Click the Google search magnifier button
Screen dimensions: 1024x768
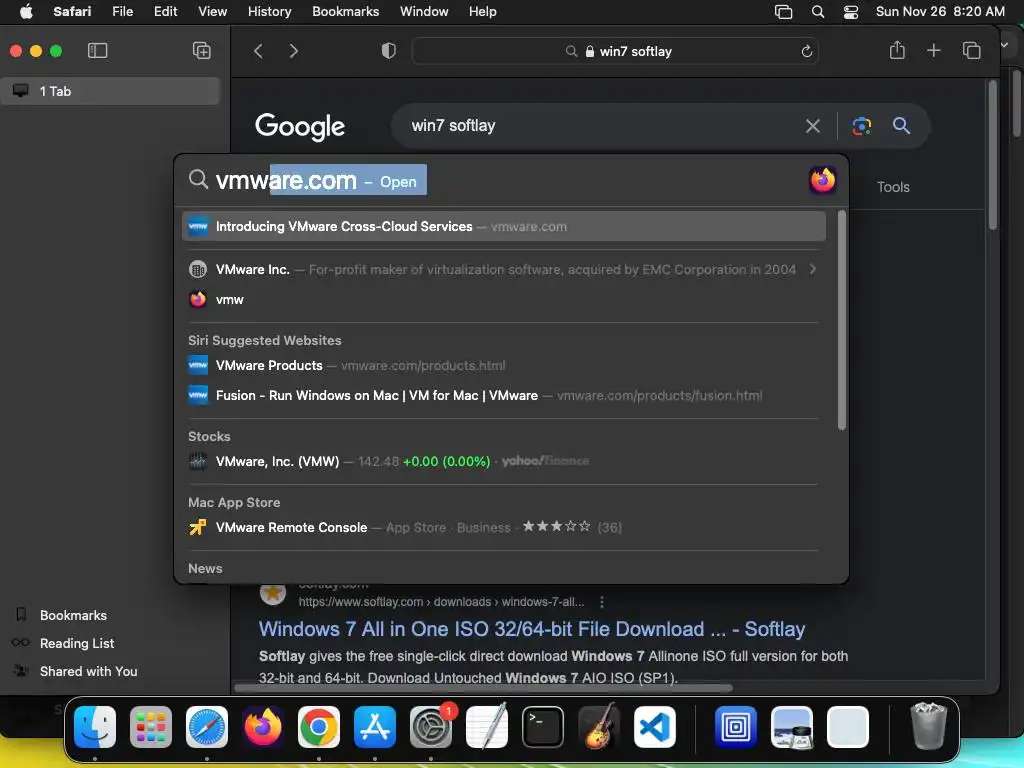[901, 125]
